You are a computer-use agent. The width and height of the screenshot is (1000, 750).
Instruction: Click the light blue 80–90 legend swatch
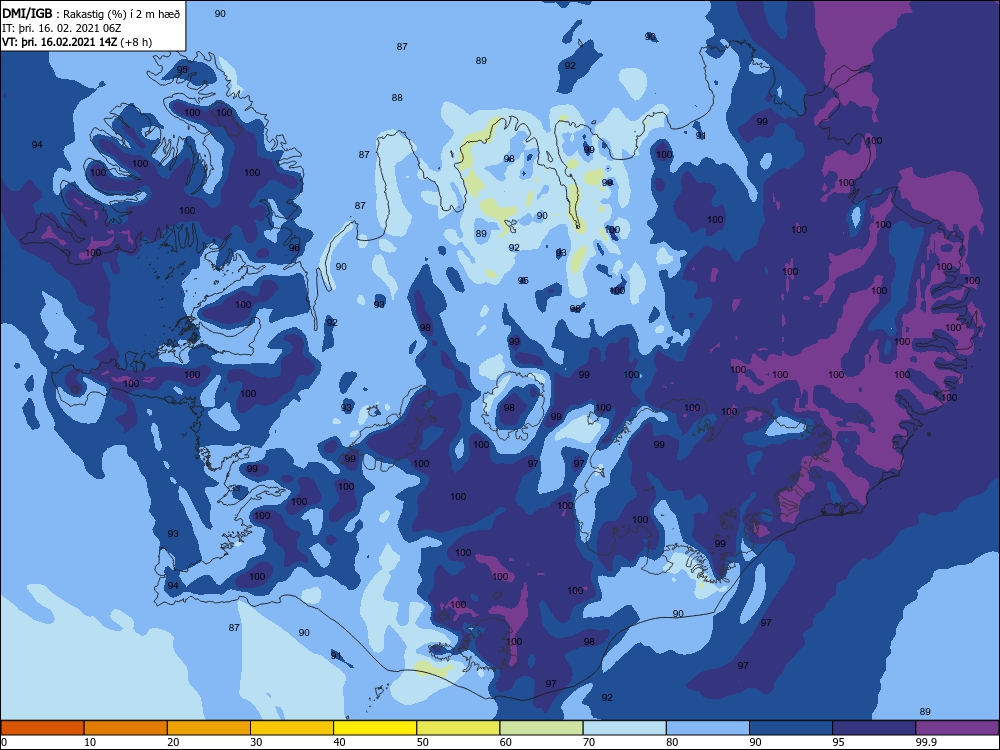(708, 728)
